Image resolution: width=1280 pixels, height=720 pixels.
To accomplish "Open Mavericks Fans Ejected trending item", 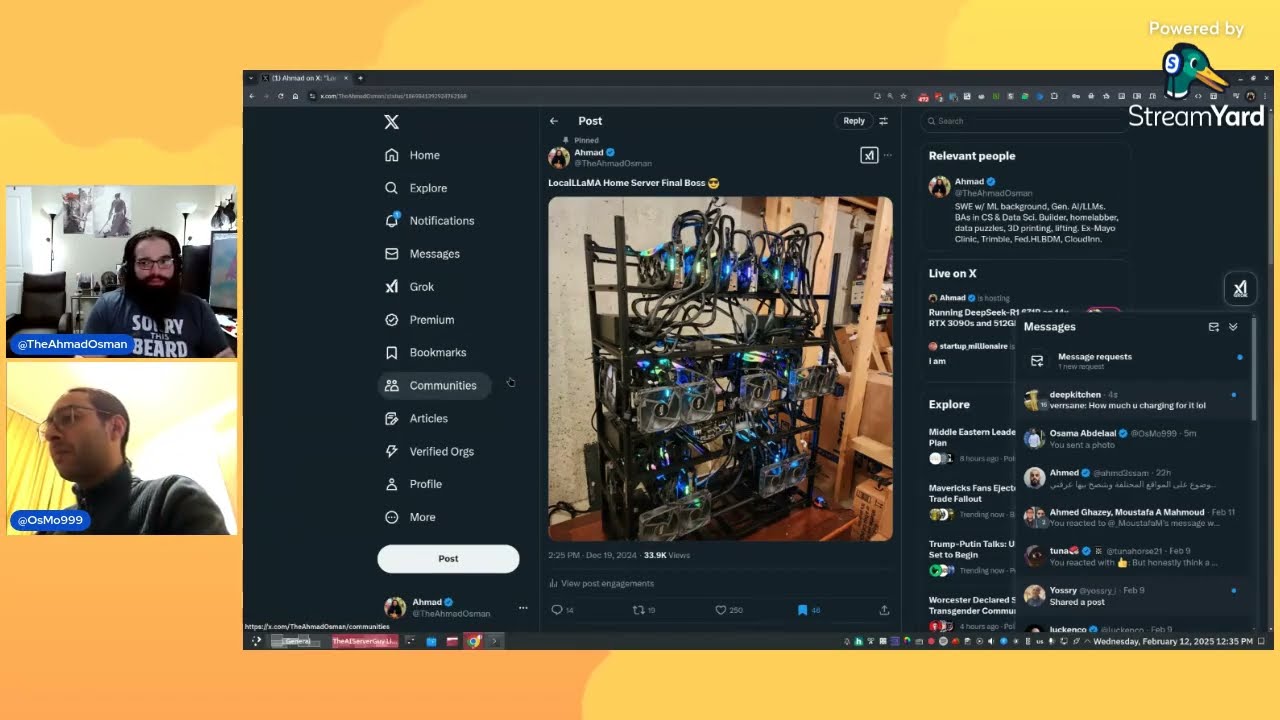I will pos(970,499).
